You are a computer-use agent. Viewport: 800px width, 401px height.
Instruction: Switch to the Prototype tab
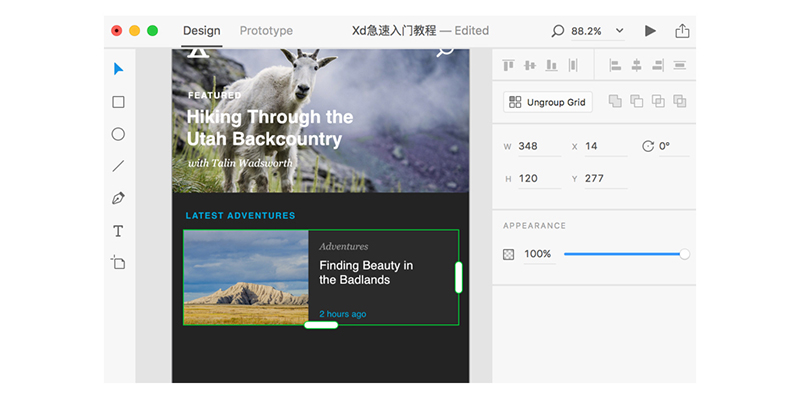(266, 31)
